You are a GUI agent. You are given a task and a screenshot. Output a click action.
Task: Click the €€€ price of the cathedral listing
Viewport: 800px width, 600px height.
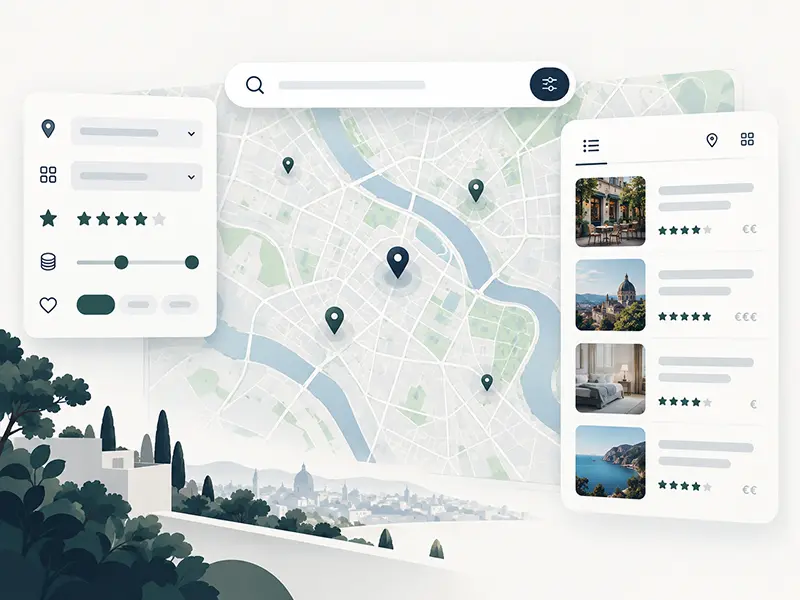746,317
